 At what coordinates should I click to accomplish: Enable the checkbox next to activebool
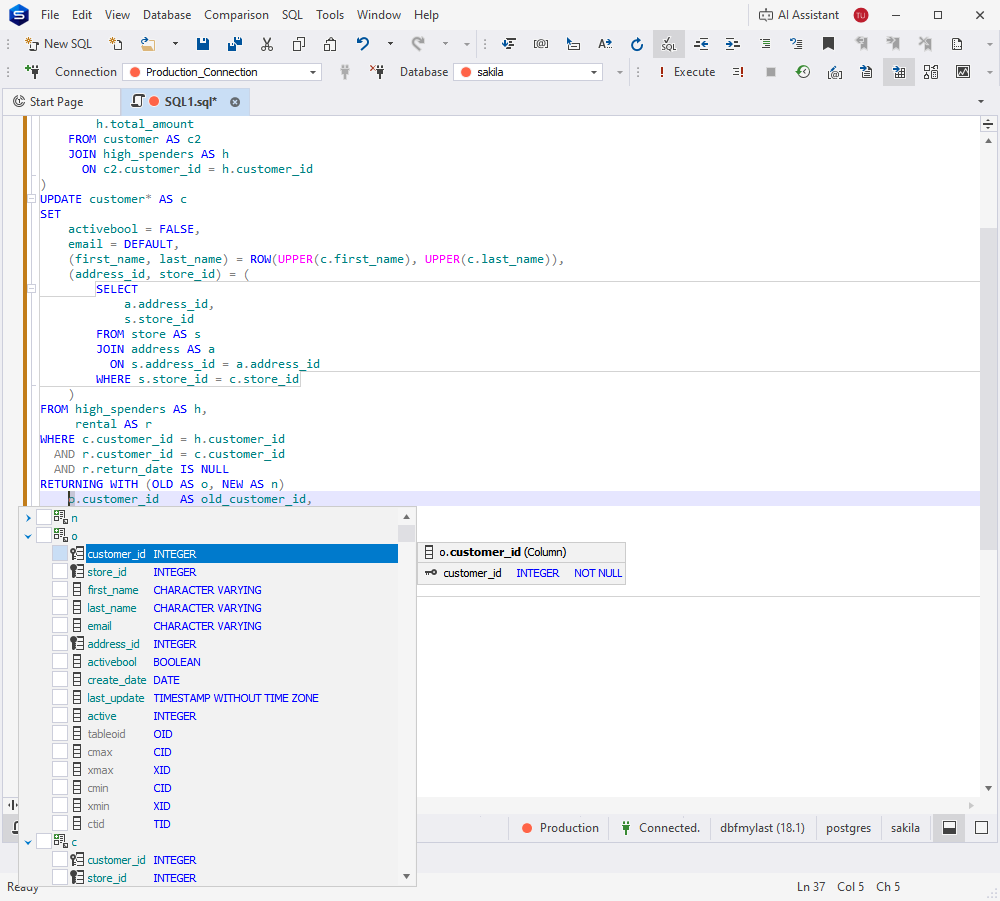click(x=60, y=662)
